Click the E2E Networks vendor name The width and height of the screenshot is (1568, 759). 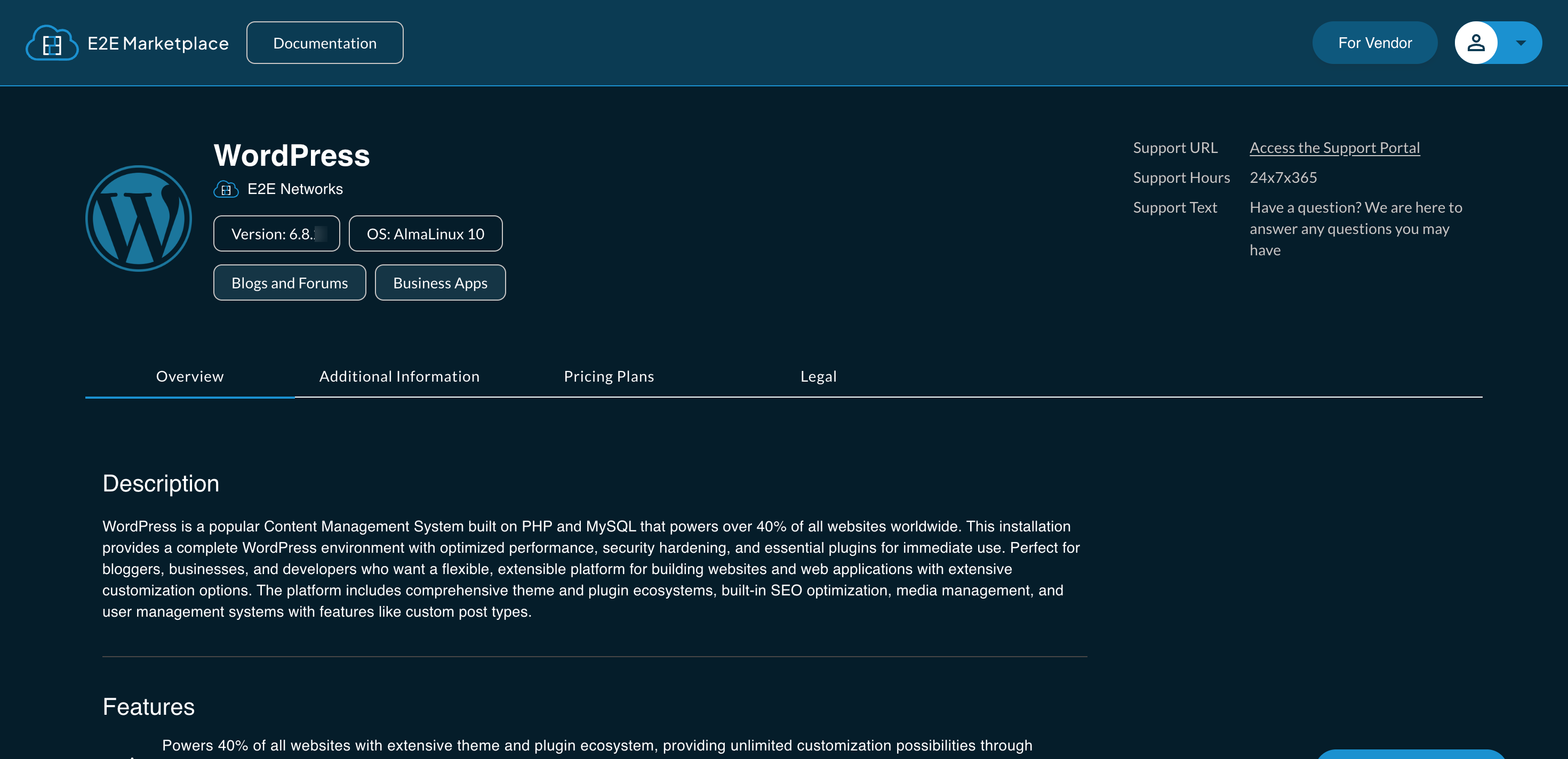(295, 189)
